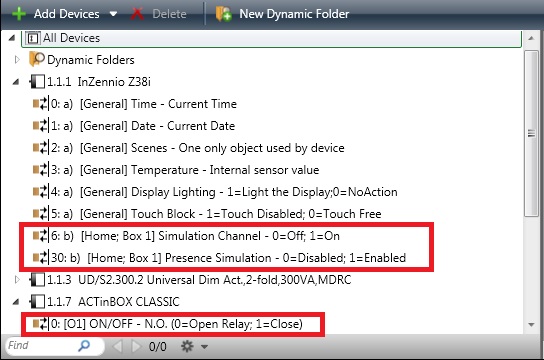
Task: Click the Dynamic Folders magnifier folder icon
Action: point(37,59)
